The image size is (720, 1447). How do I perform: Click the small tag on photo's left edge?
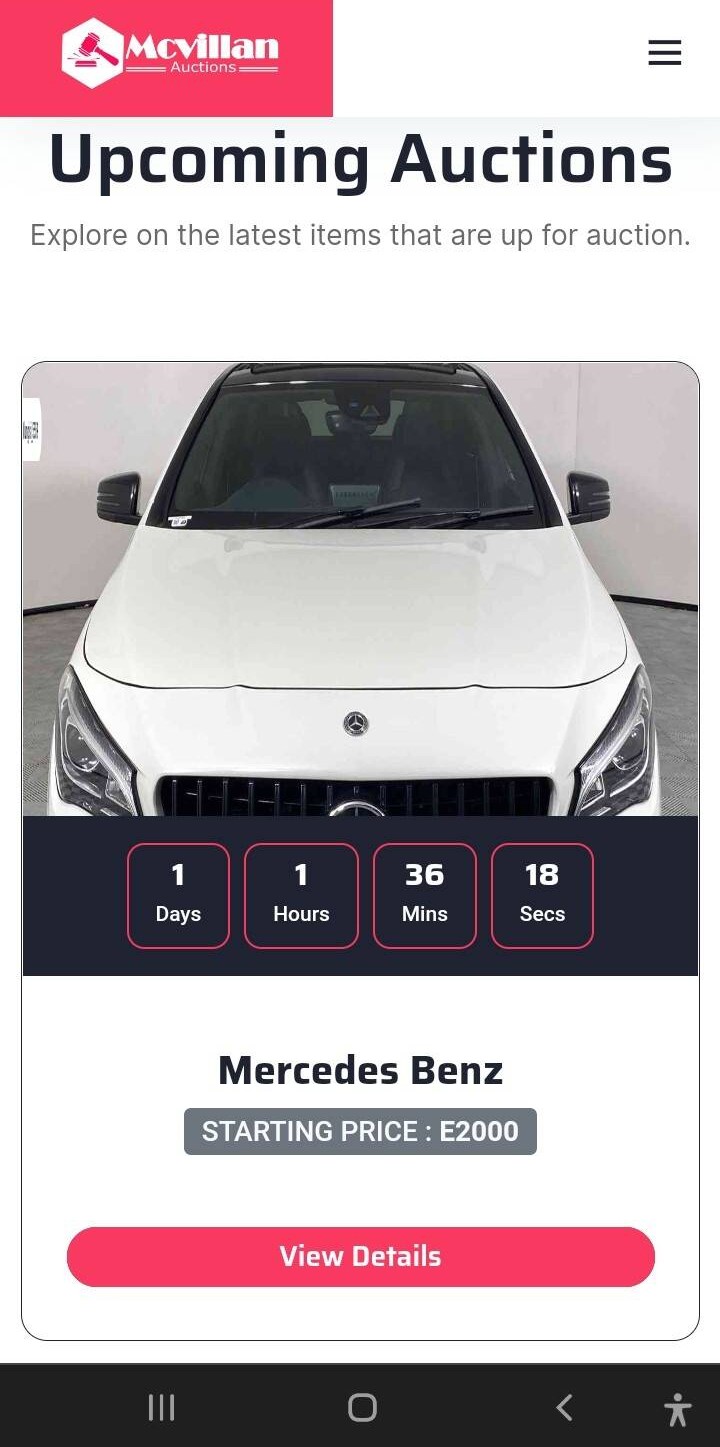pos(31,430)
